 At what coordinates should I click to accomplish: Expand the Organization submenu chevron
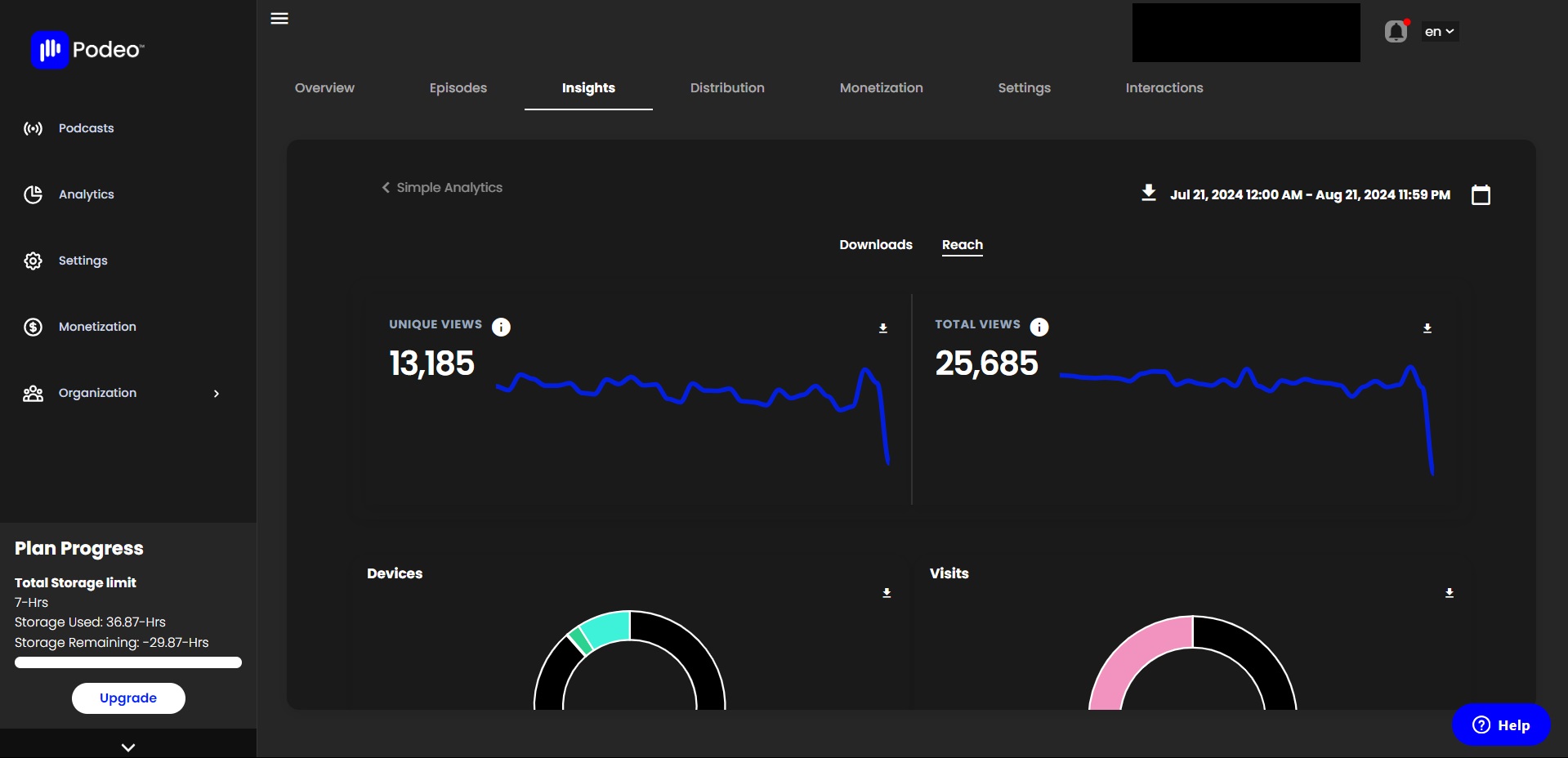[x=217, y=394]
